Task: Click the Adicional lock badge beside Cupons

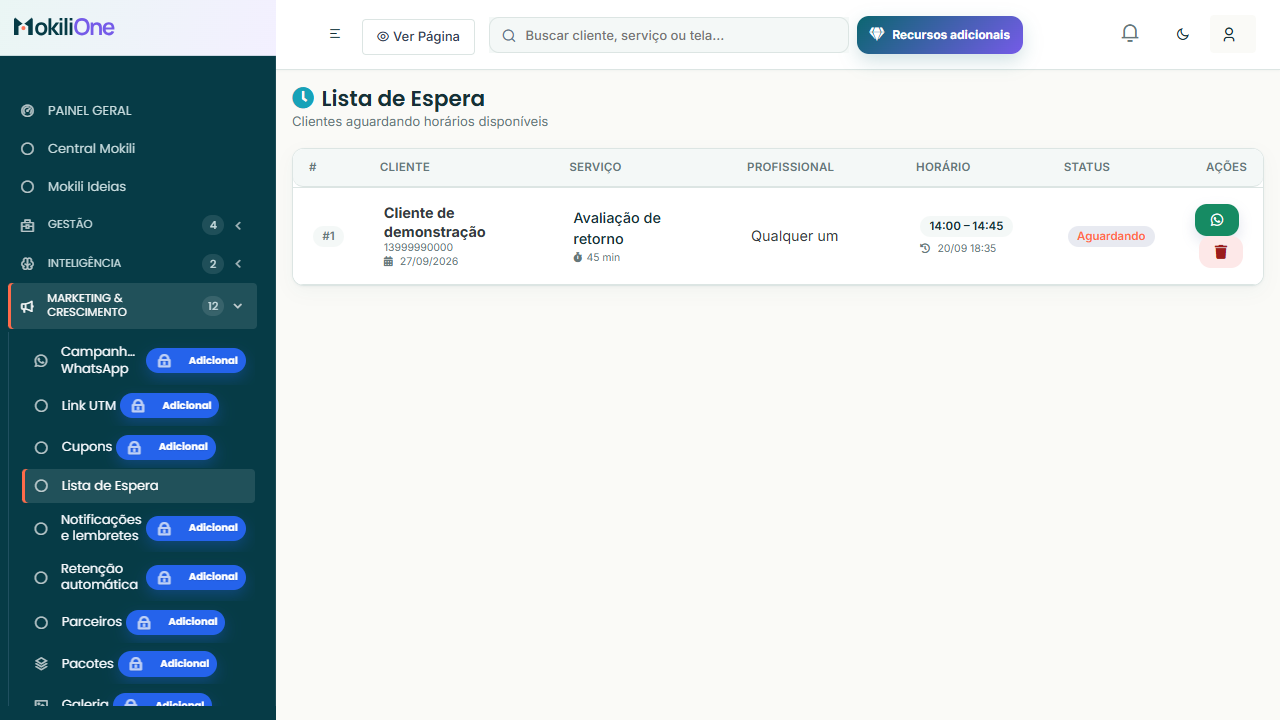Action: click(166, 447)
